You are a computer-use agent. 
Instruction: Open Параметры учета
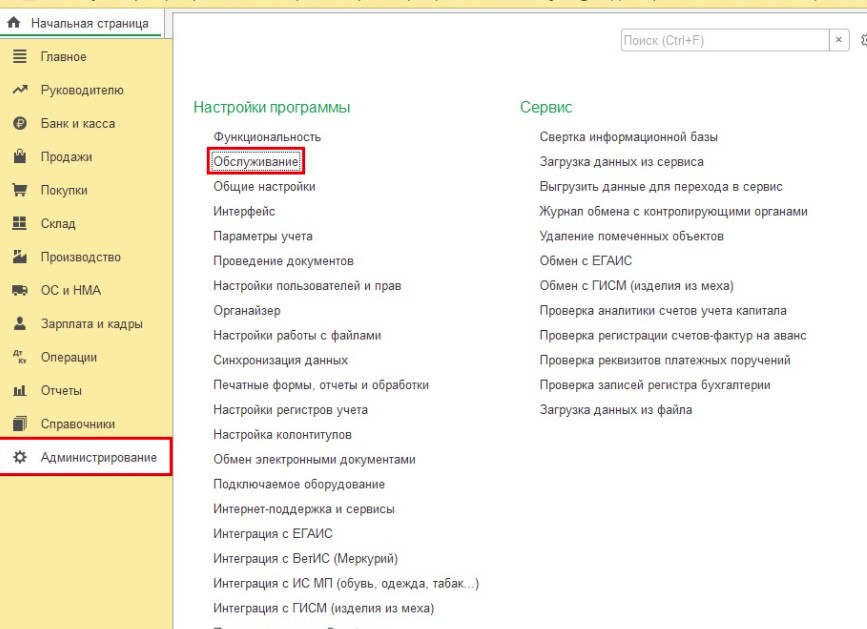(263, 236)
